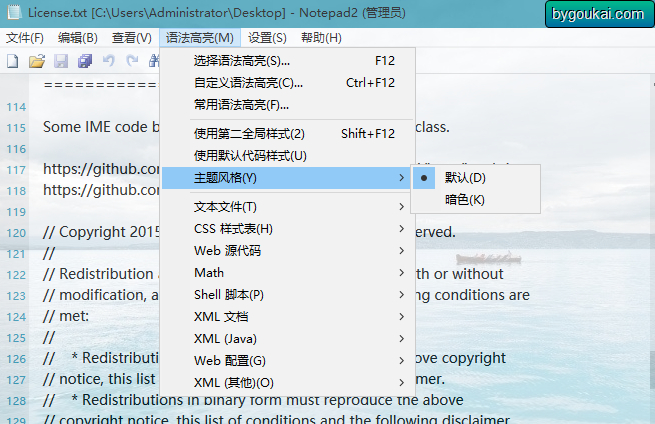Click the vertical scrollbar on the right edge

click(652, 251)
